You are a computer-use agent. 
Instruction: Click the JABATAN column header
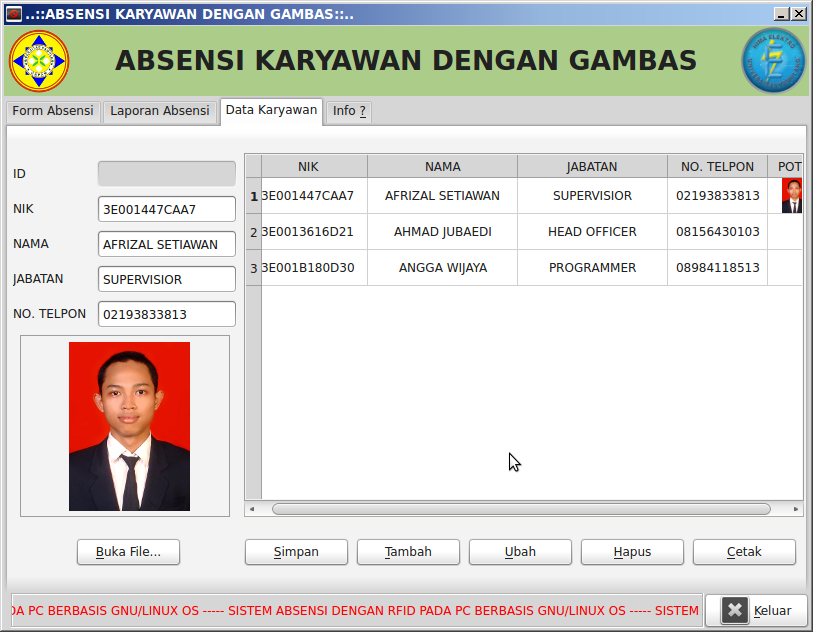click(592, 166)
